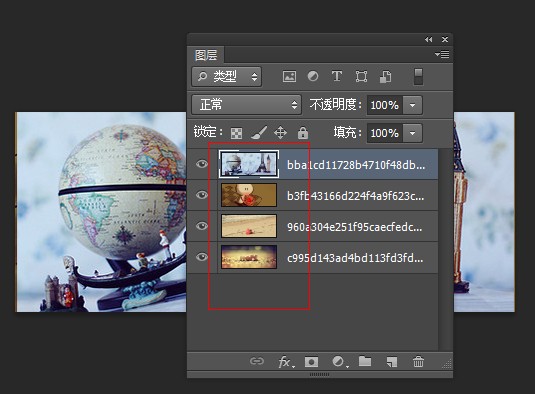Toggle the layer filtering switch

click(418, 76)
